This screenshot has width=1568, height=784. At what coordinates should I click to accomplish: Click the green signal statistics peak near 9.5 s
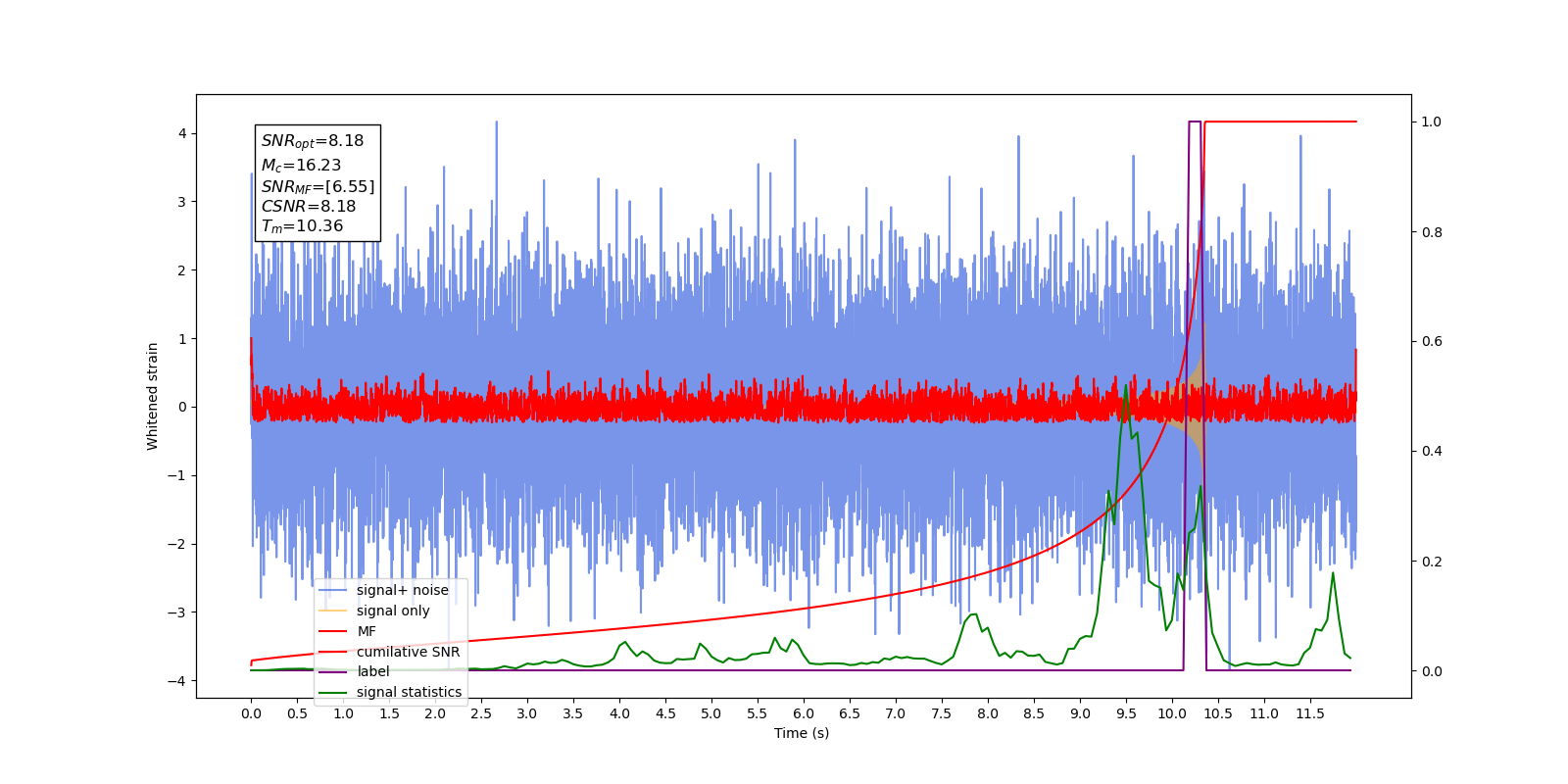click(1126, 387)
